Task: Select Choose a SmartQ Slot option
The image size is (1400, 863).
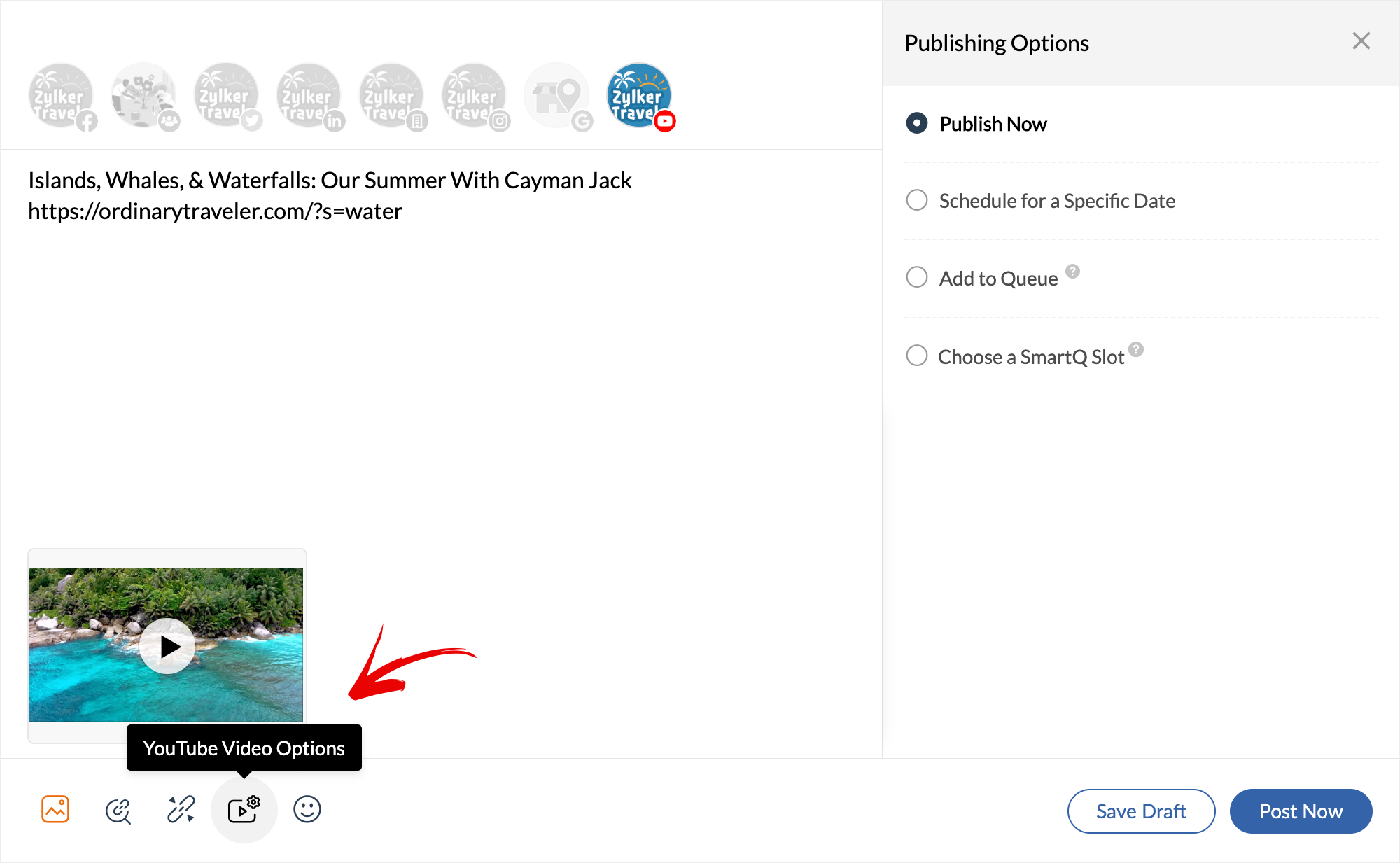Action: click(917, 356)
